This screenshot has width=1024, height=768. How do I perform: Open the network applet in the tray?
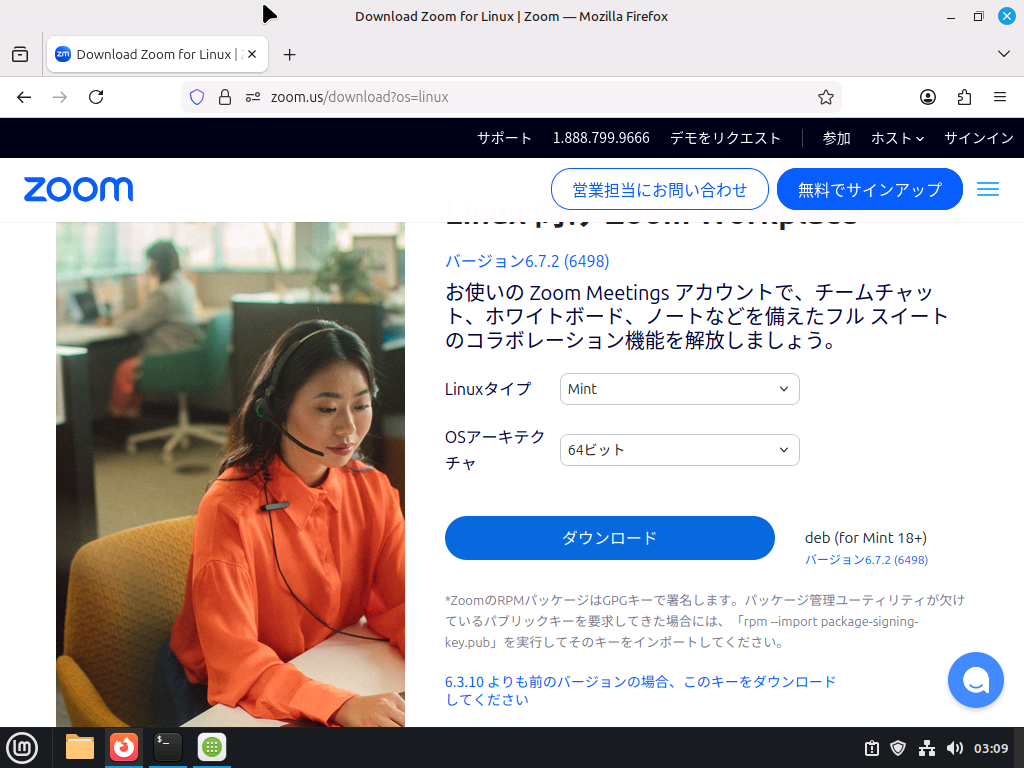tap(925, 748)
